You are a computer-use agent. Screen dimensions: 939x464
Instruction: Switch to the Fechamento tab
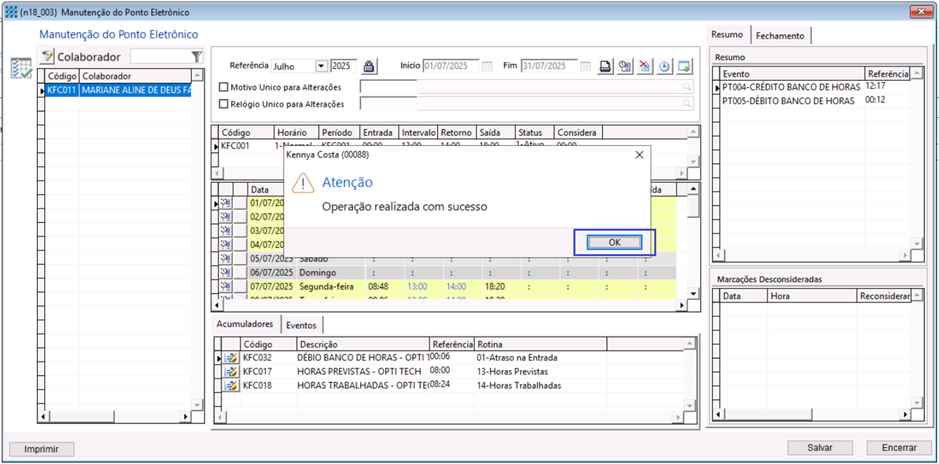(x=779, y=35)
